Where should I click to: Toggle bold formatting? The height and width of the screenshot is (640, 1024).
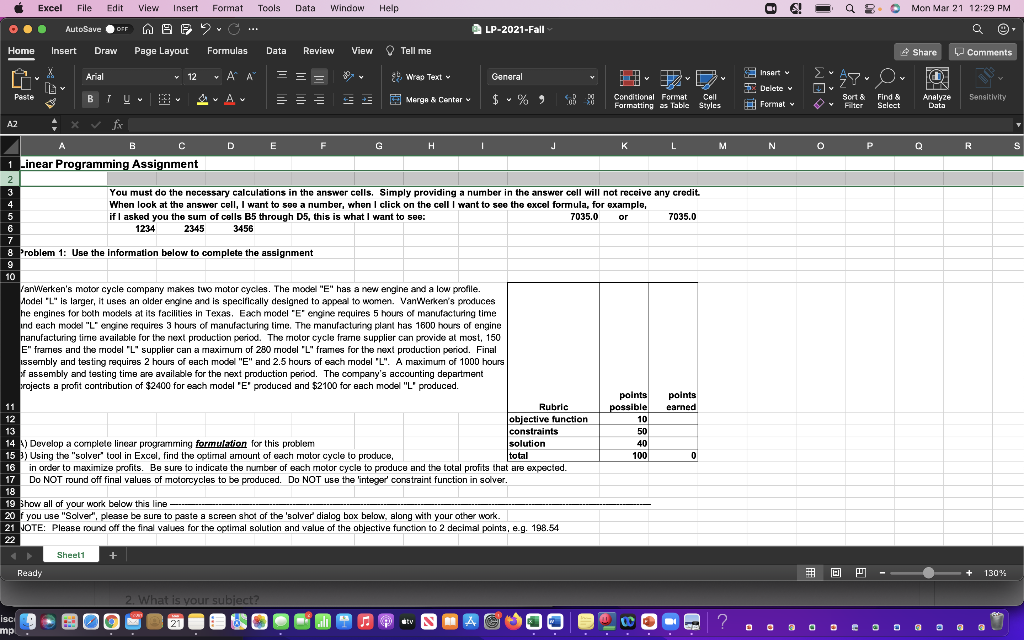click(x=88, y=99)
